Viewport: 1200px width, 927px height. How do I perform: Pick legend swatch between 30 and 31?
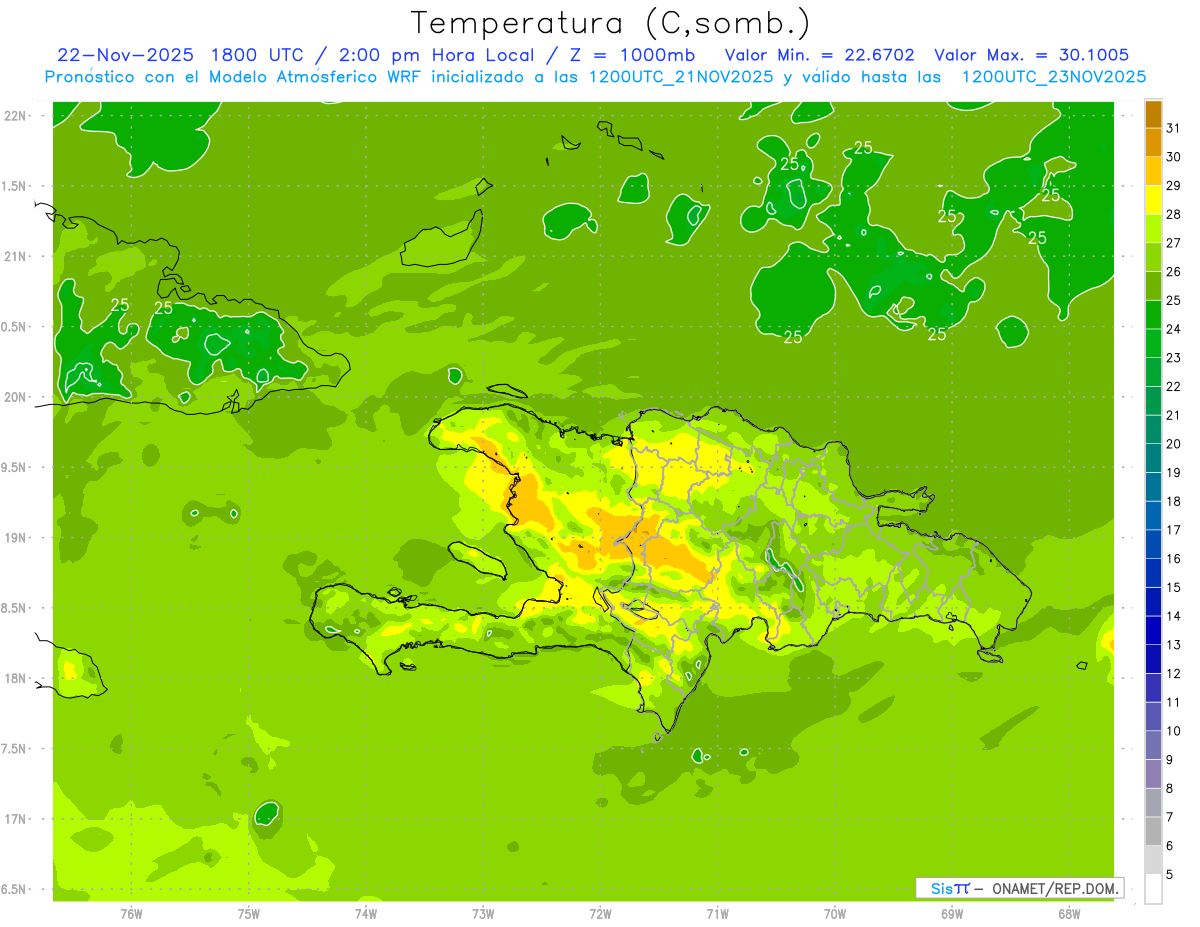click(1153, 143)
